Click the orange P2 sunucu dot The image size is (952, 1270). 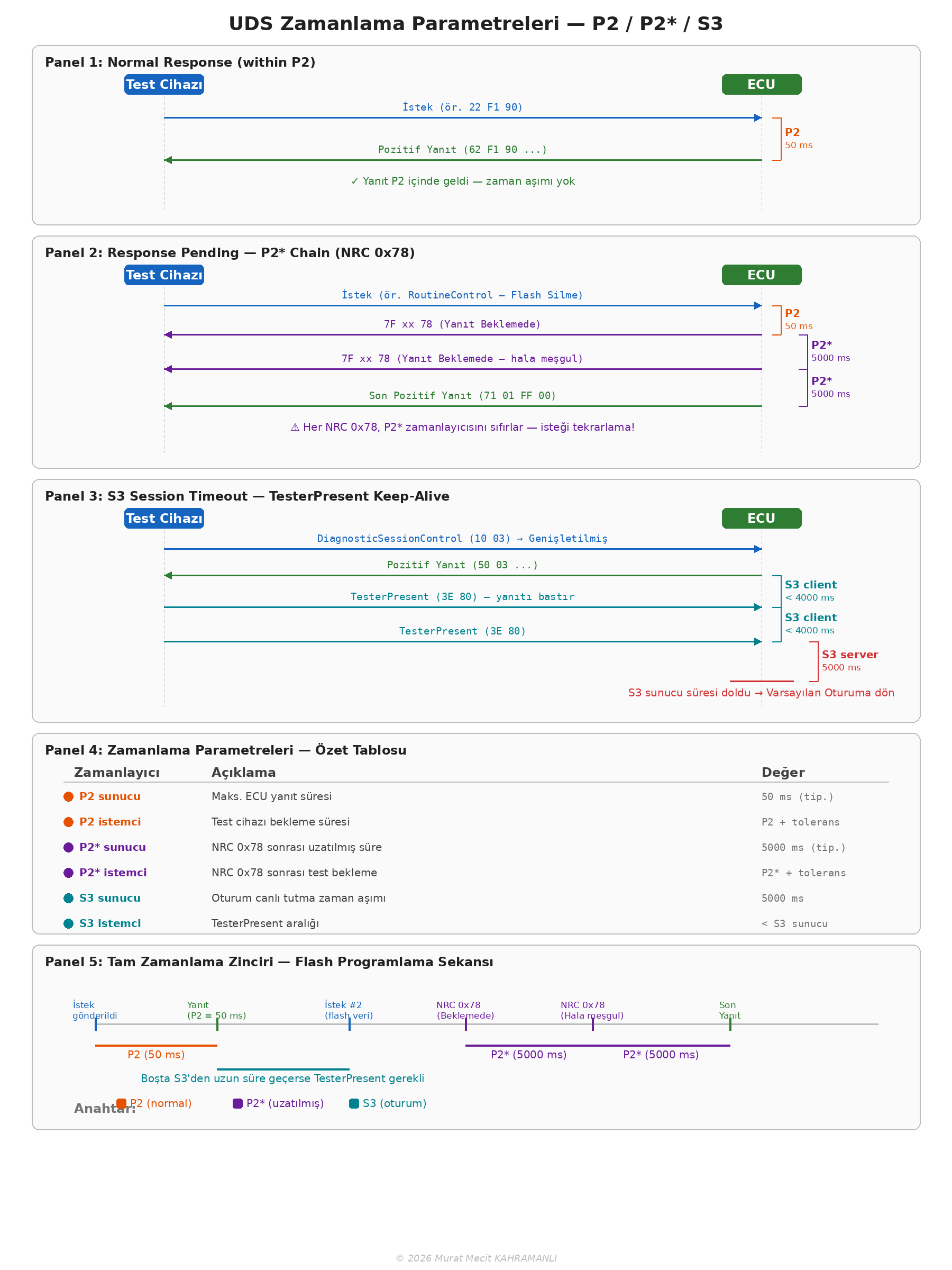(x=68, y=796)
